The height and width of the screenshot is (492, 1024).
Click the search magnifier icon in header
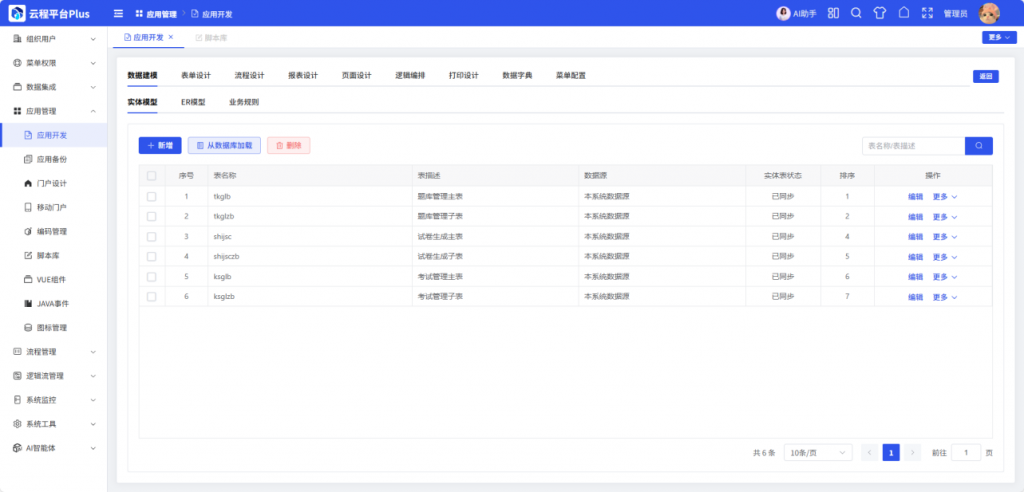click(856, 13)
